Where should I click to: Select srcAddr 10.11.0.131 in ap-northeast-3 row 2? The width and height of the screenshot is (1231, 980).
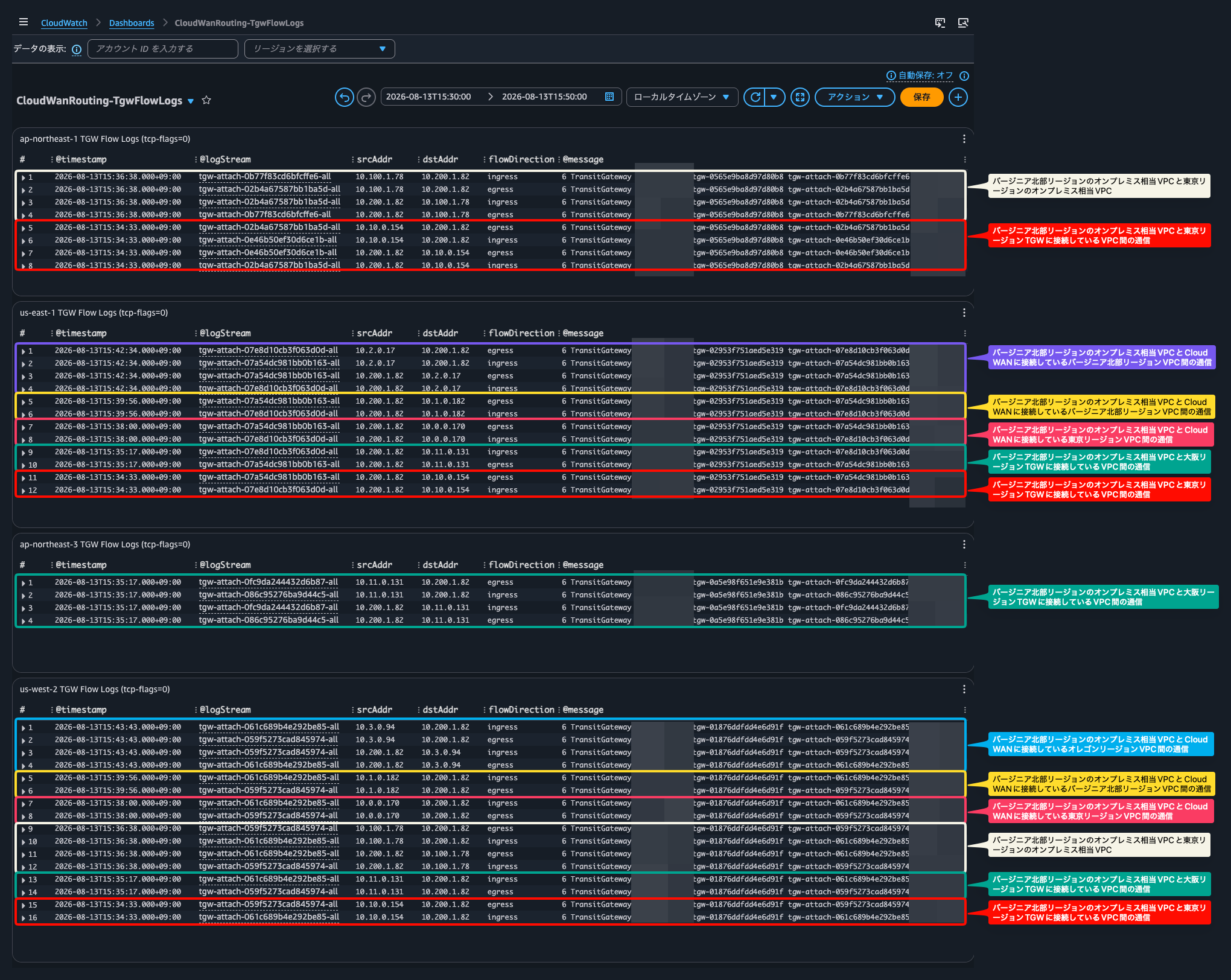point(380,595)
